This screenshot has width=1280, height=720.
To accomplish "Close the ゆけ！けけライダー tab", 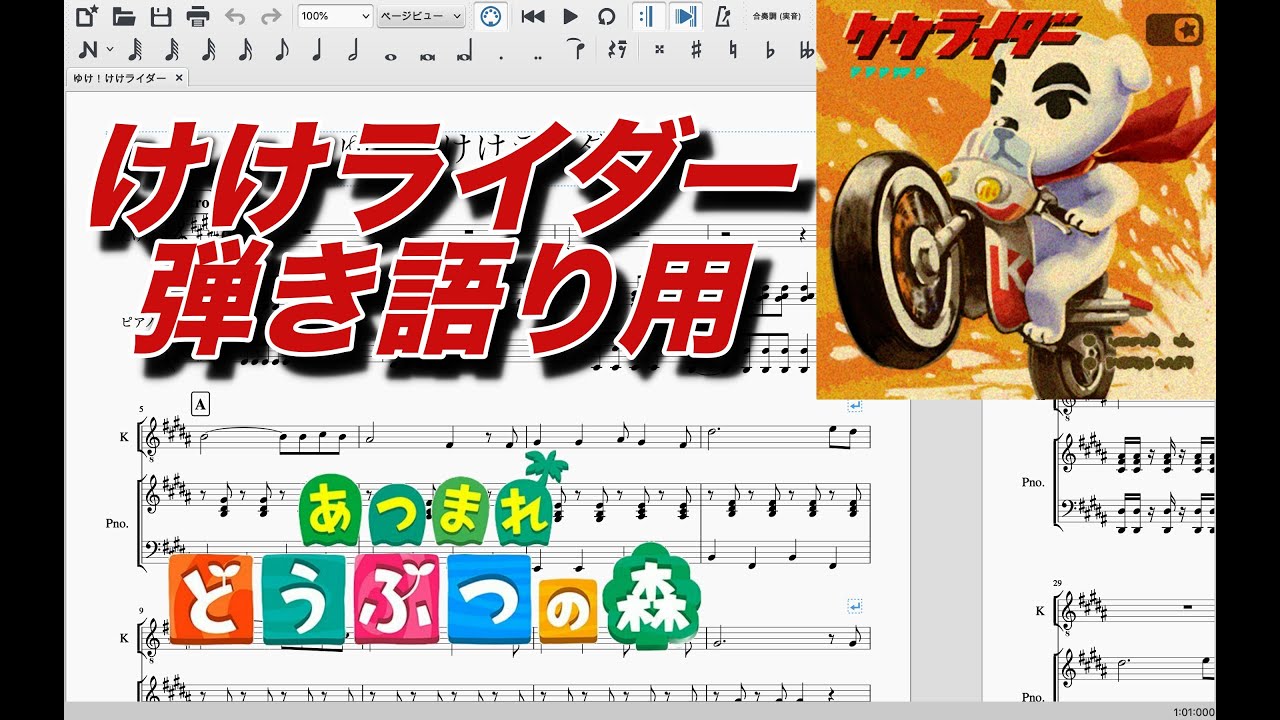I will point(179,78).
